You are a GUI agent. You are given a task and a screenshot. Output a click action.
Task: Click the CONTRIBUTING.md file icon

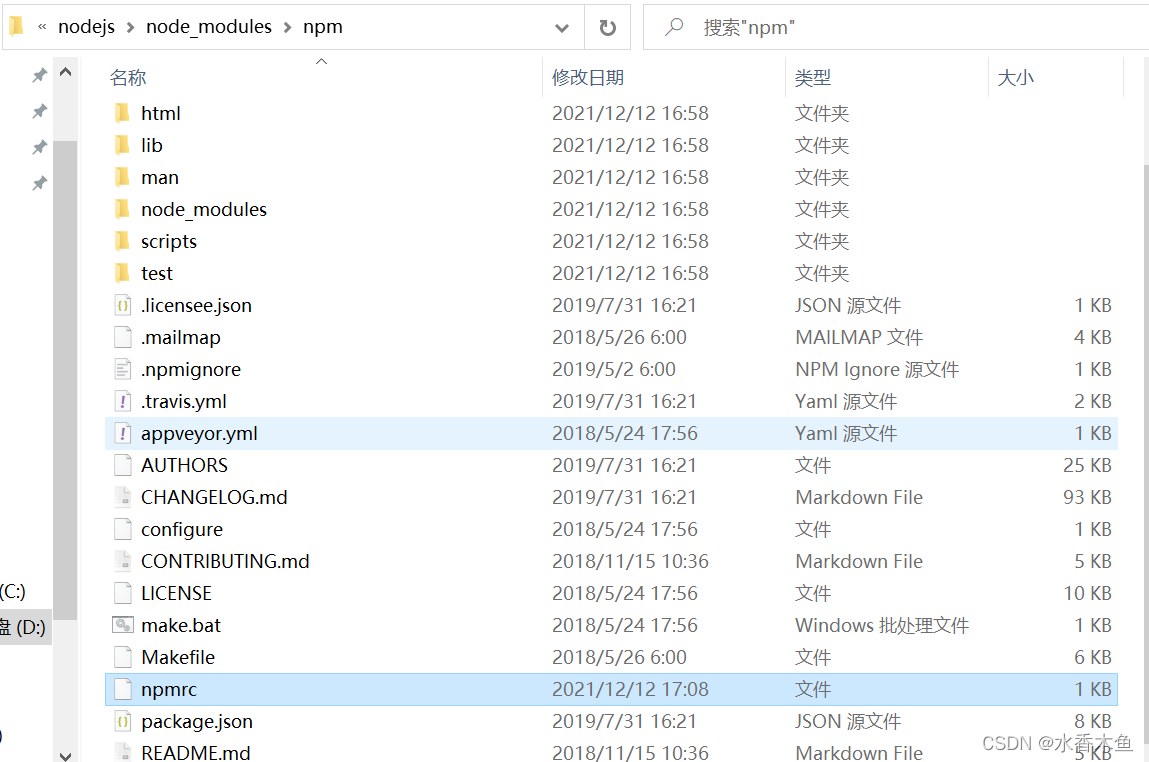point(122,561)
